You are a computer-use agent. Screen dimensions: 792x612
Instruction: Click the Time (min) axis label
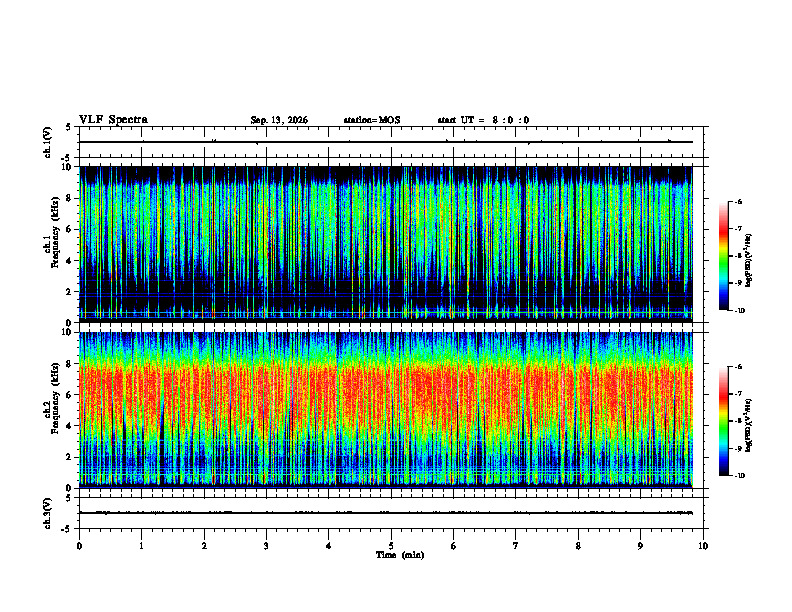tap(400, 555)
